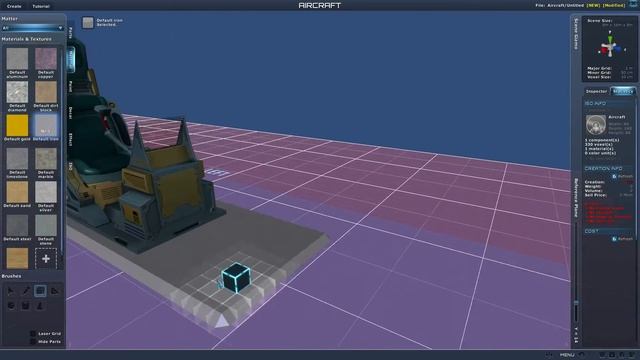Switch to the Decal vertical tab
The image size is (640, 360).
[x=71, y=113]
